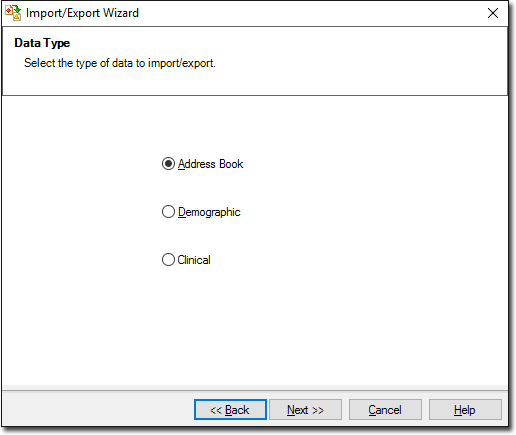Go back with the << Back button
This screenshot has width=516, height=435.
230,410
